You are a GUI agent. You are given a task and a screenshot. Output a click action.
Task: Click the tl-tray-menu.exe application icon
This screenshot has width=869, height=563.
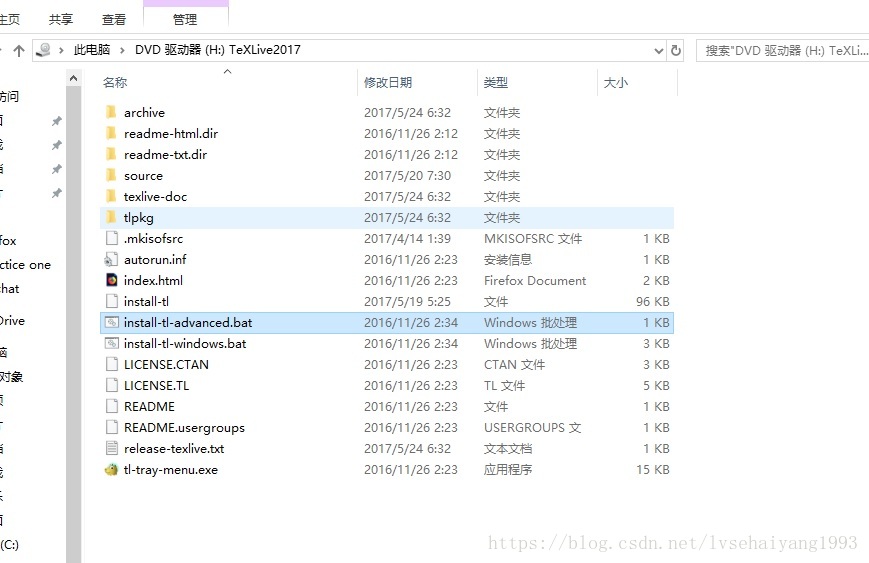(111, 470)
